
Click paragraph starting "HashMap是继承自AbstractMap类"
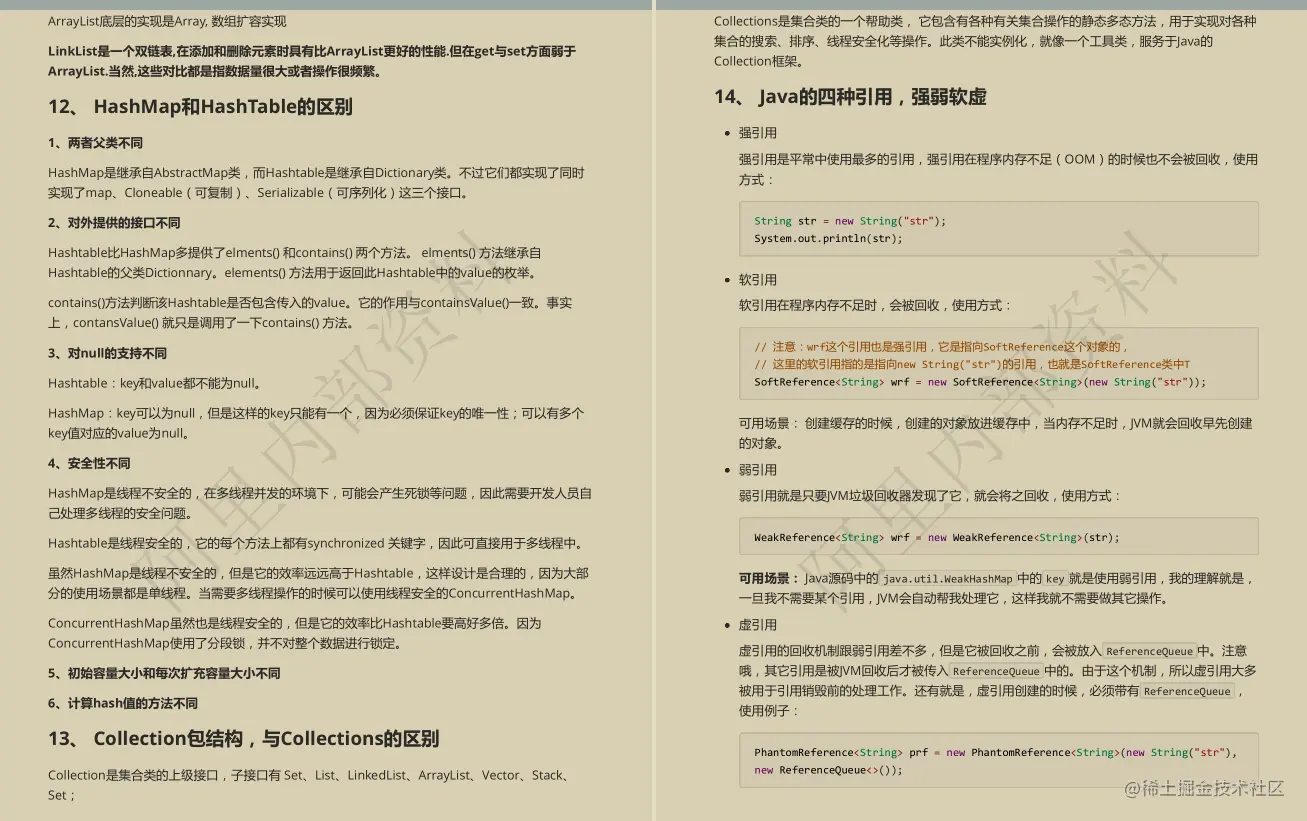[316, 183]
